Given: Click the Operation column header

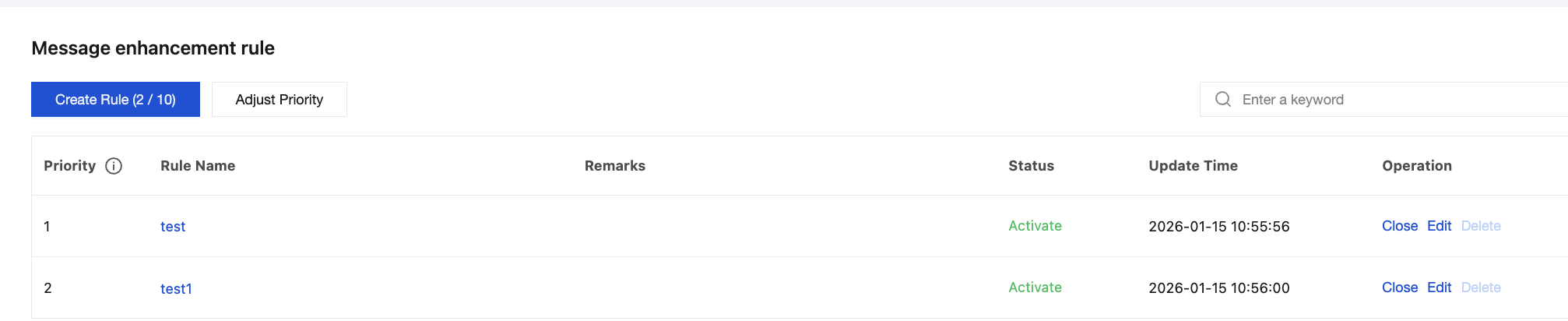Looking at the screenshot, I should [x=1416, y=166].
